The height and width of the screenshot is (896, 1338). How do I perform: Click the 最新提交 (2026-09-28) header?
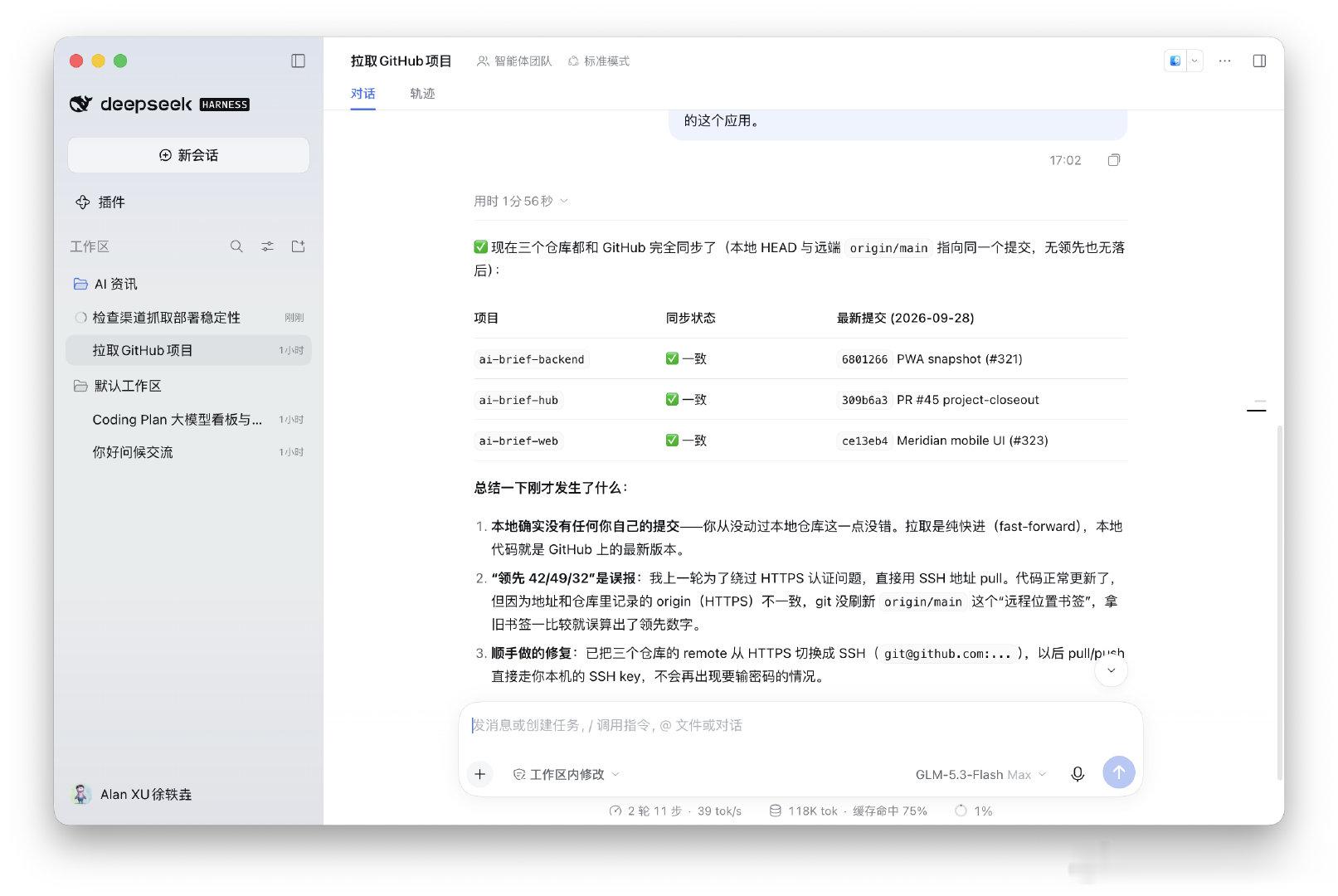click(x=905, y=318)
